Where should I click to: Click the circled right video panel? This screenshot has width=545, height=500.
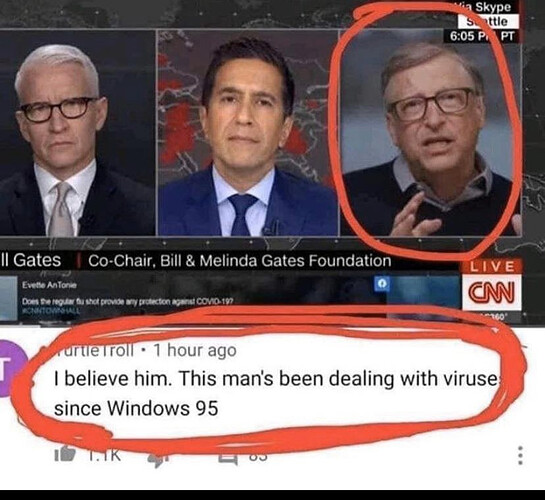point(430,133)
